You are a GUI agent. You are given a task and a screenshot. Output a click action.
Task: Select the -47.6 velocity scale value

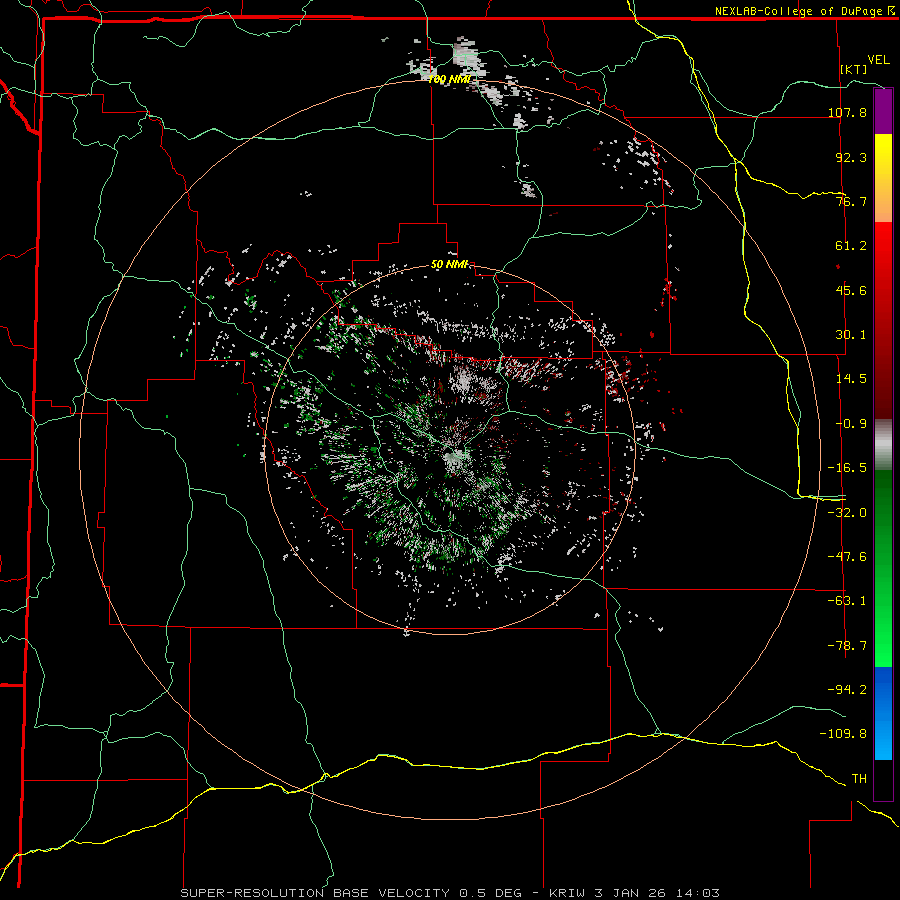pos(847,557)
